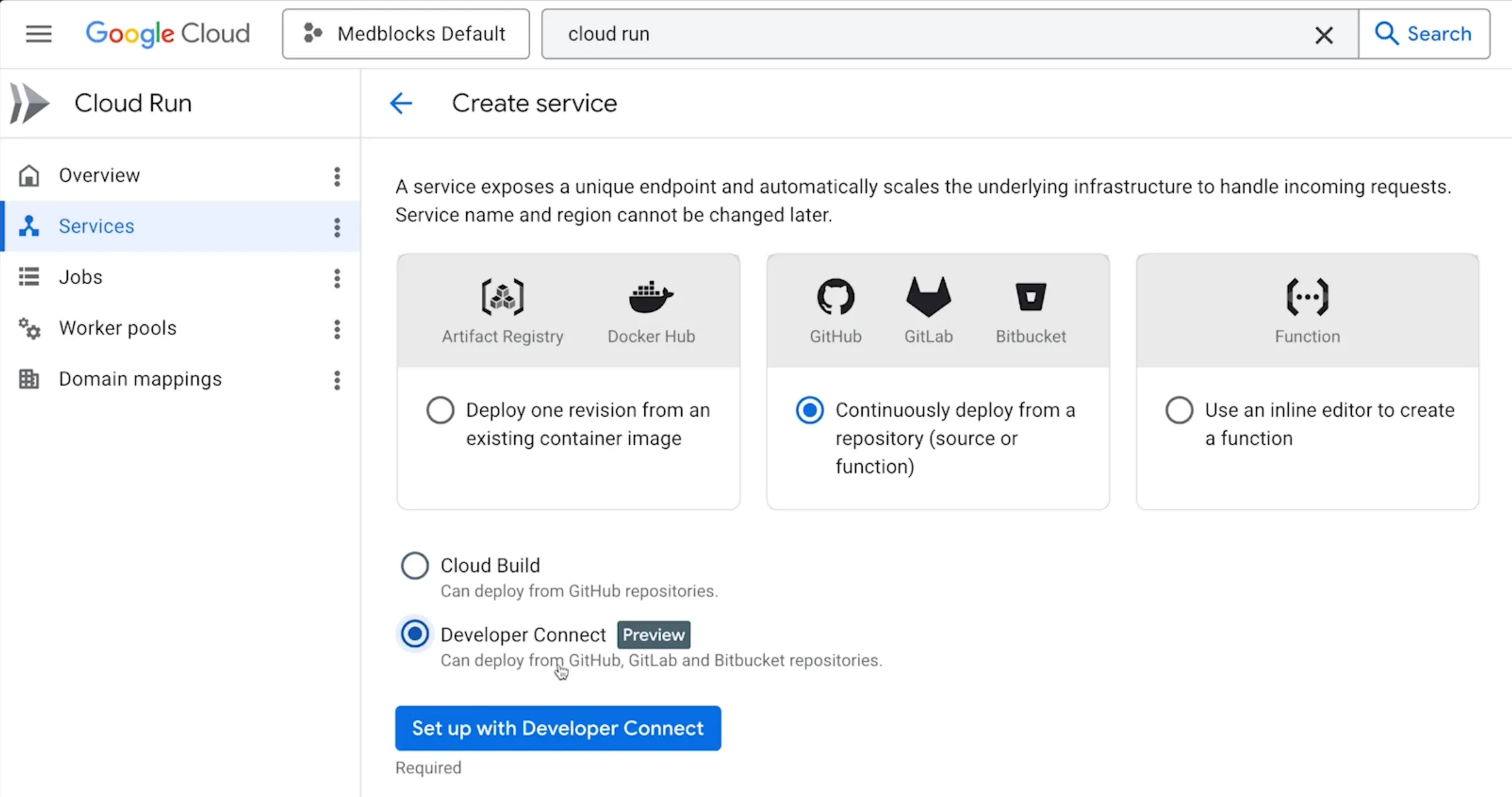Click the Services network icon
The image size is (1512, 797).
29,226
